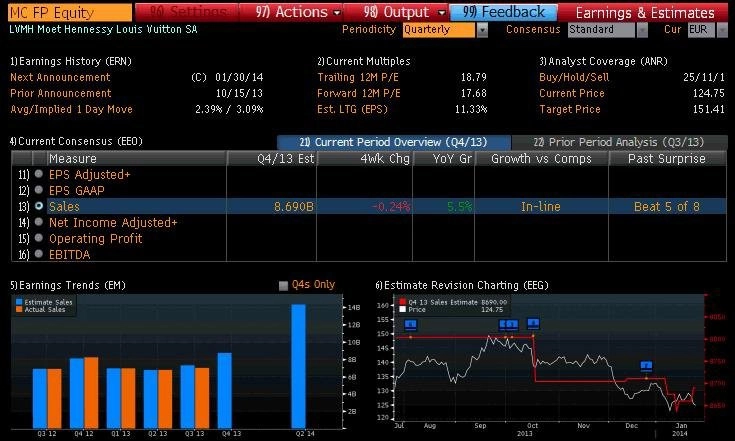Image resolution: width=735 pixels, height=441 pixels.
Task: Select the Operating Profit radio button
Action: 39,238
